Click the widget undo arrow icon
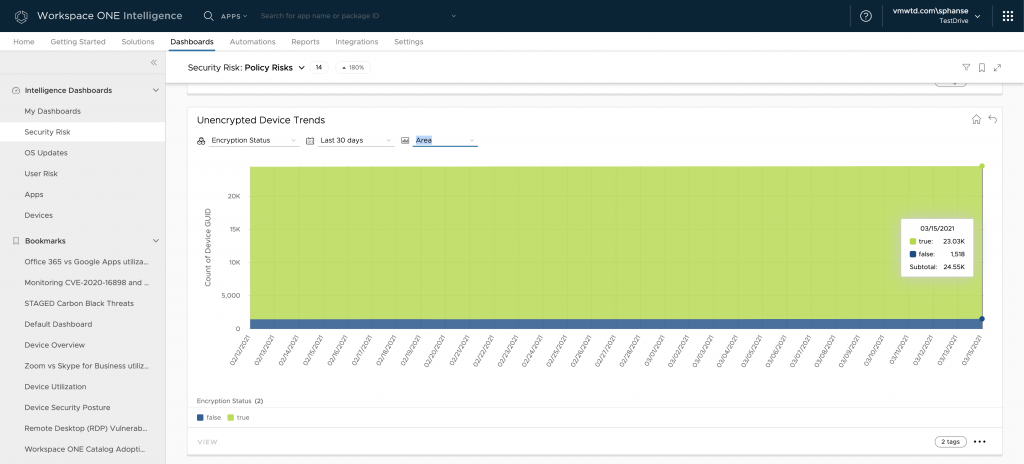Viewport: 1024px width, 464px height. [993, 119]
